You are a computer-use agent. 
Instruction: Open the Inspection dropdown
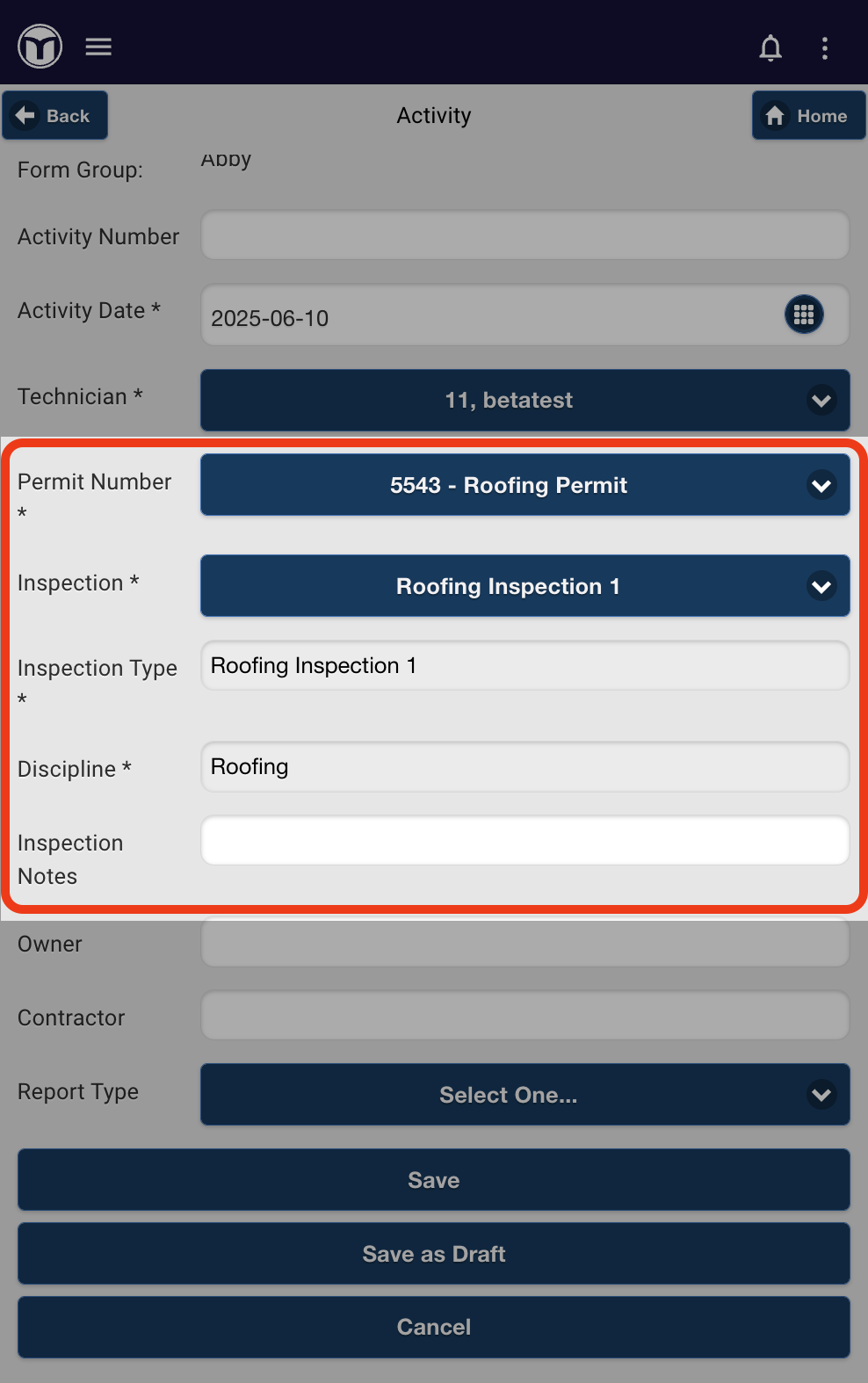click(x=525, y=586)
